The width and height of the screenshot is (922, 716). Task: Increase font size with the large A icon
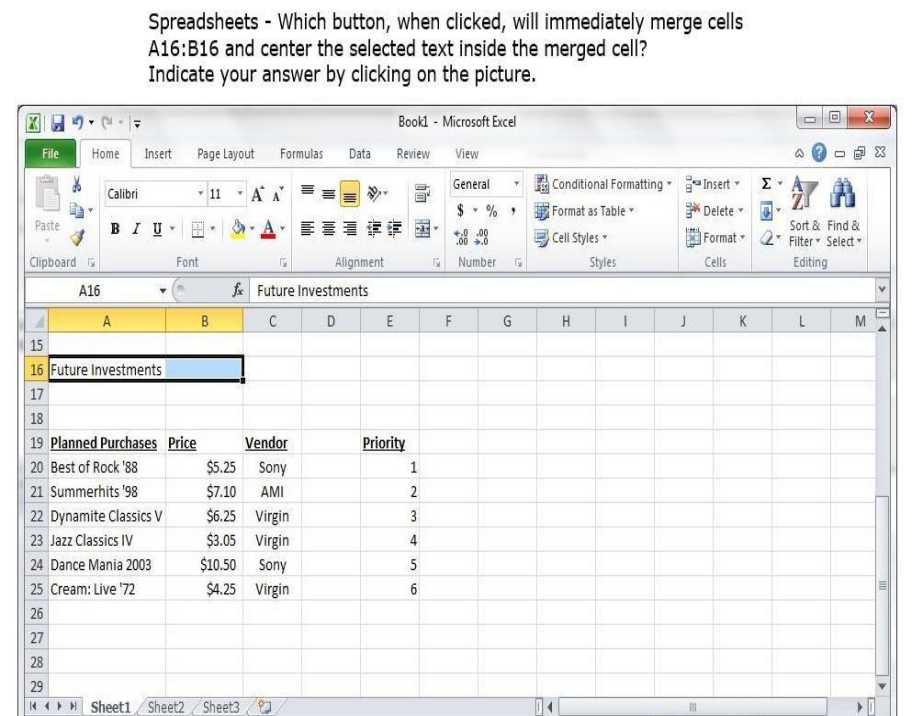point(257,194)
